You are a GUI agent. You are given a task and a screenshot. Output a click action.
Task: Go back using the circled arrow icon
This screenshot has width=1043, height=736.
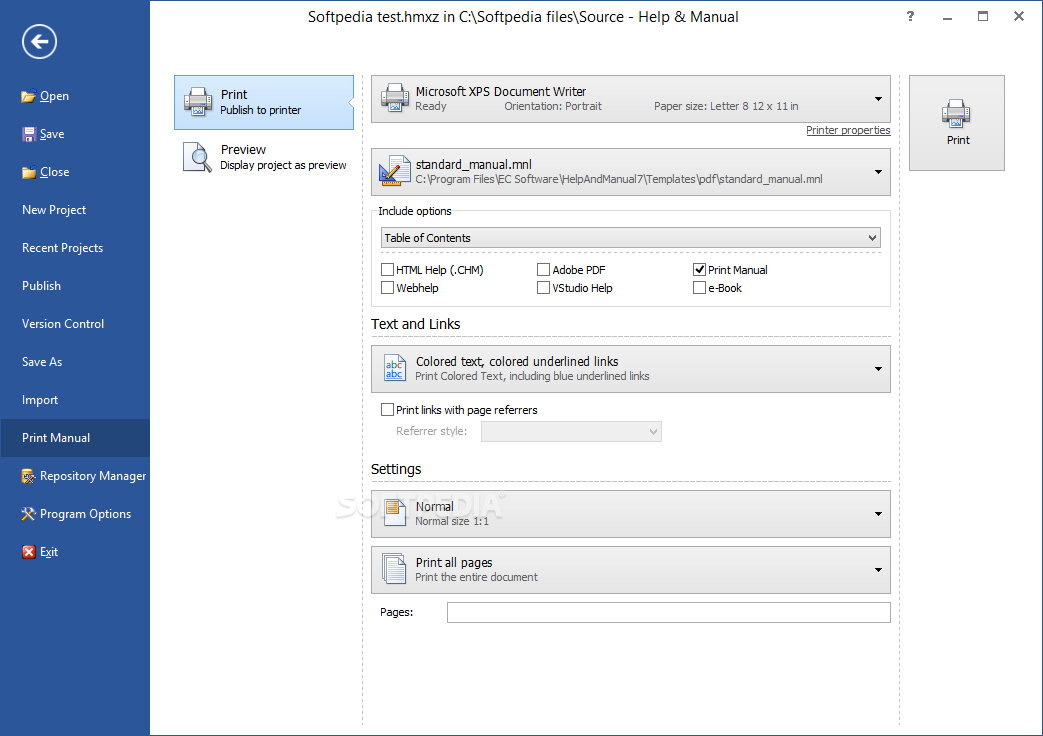[x=39, y=41]
